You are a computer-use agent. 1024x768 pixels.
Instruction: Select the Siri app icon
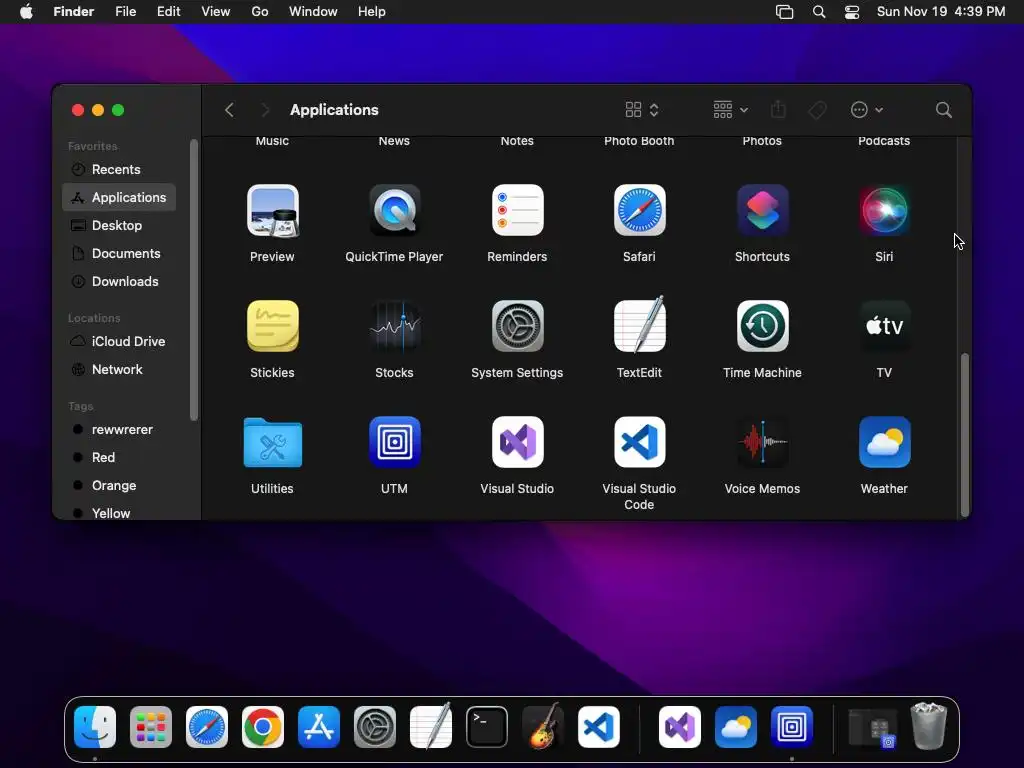[x=884, y=210]
